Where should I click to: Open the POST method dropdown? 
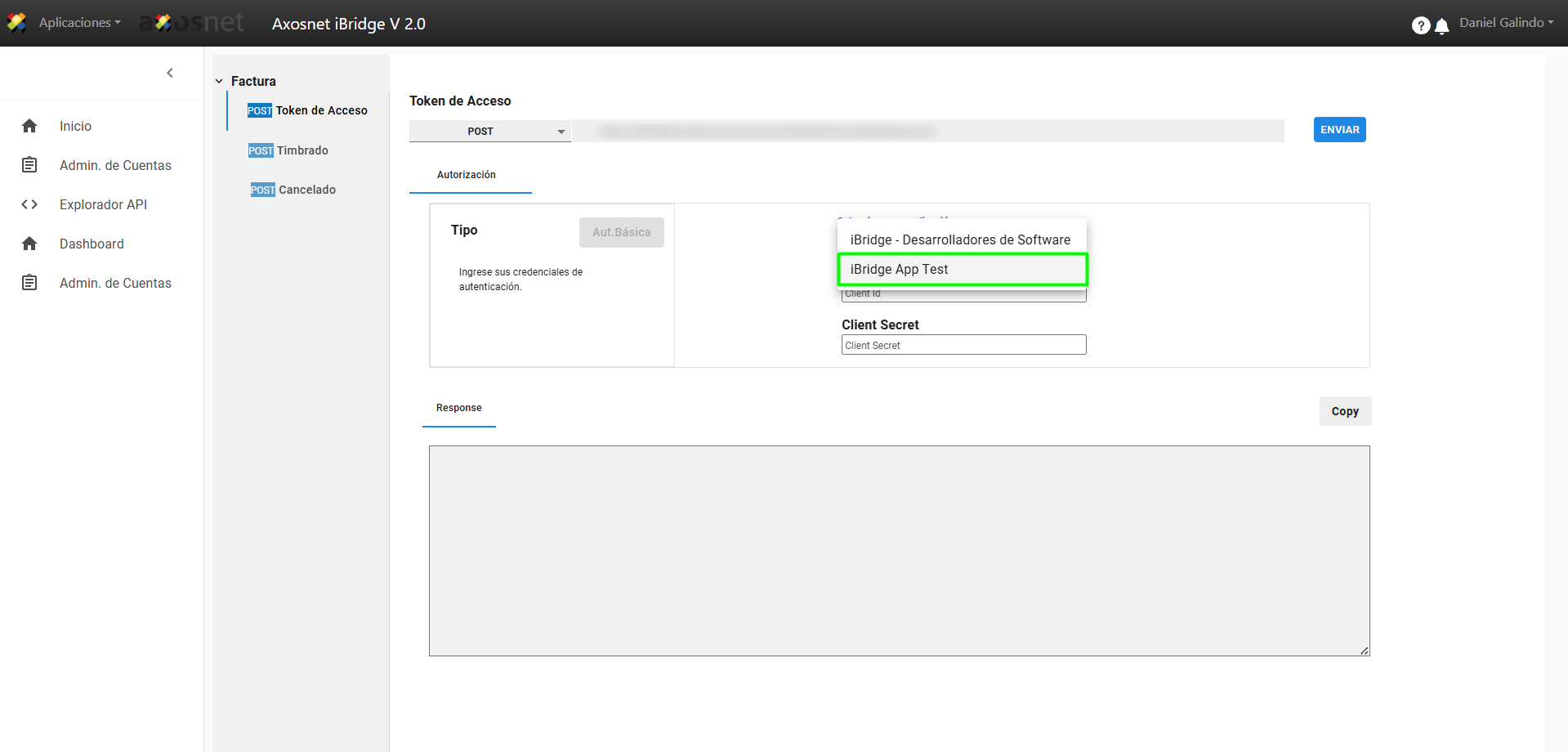point(489,131)
